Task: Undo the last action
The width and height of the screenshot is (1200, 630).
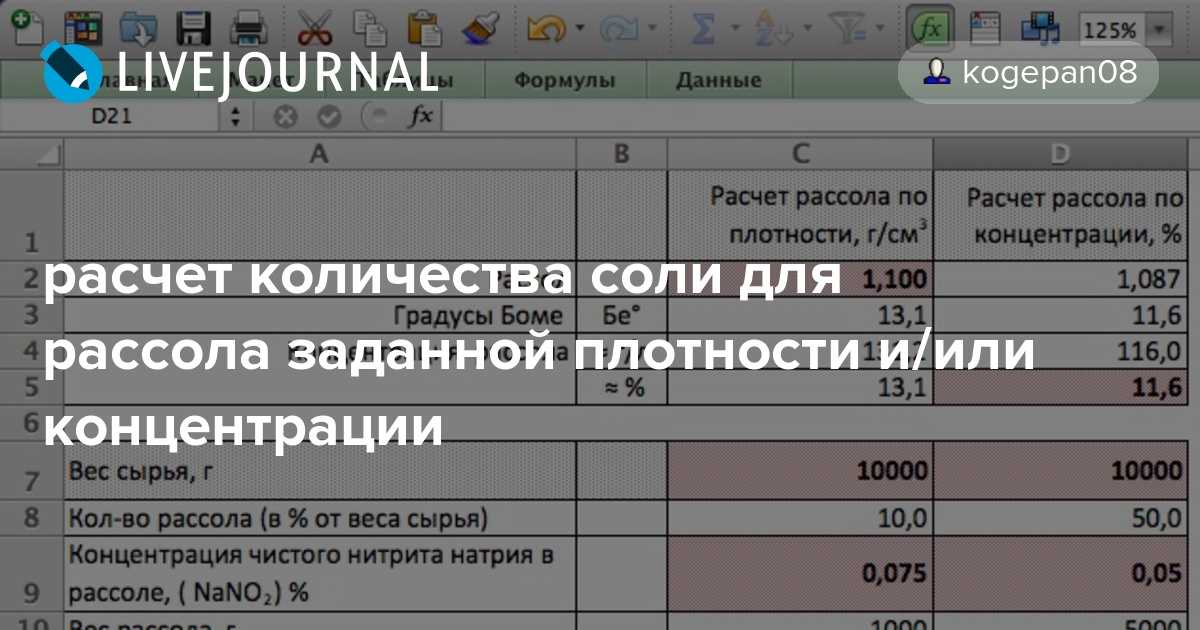Action: tap(547, 28)
